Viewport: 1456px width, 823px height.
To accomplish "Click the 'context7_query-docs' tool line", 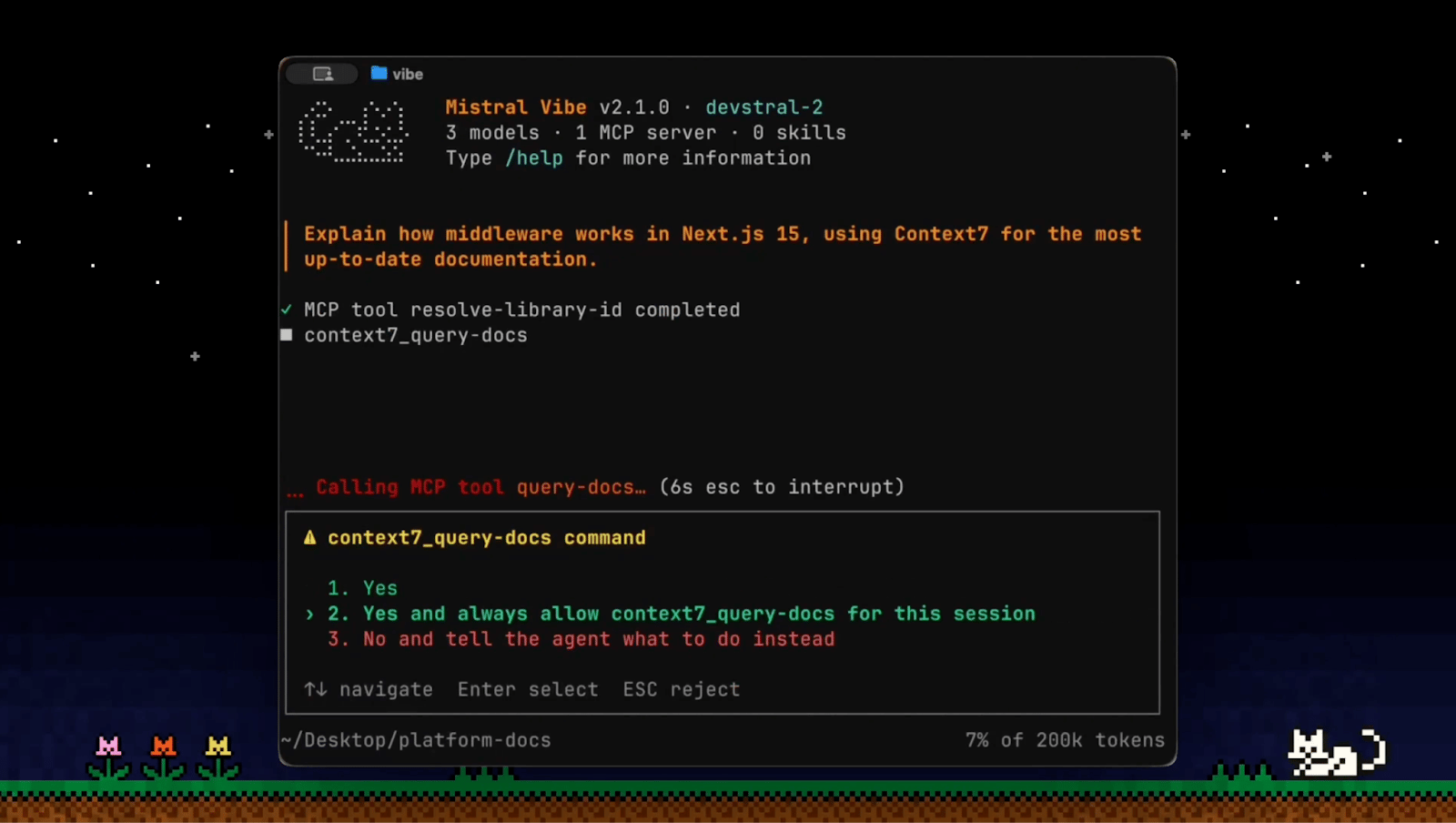I will pyautogui.click(x=416, y=335).
